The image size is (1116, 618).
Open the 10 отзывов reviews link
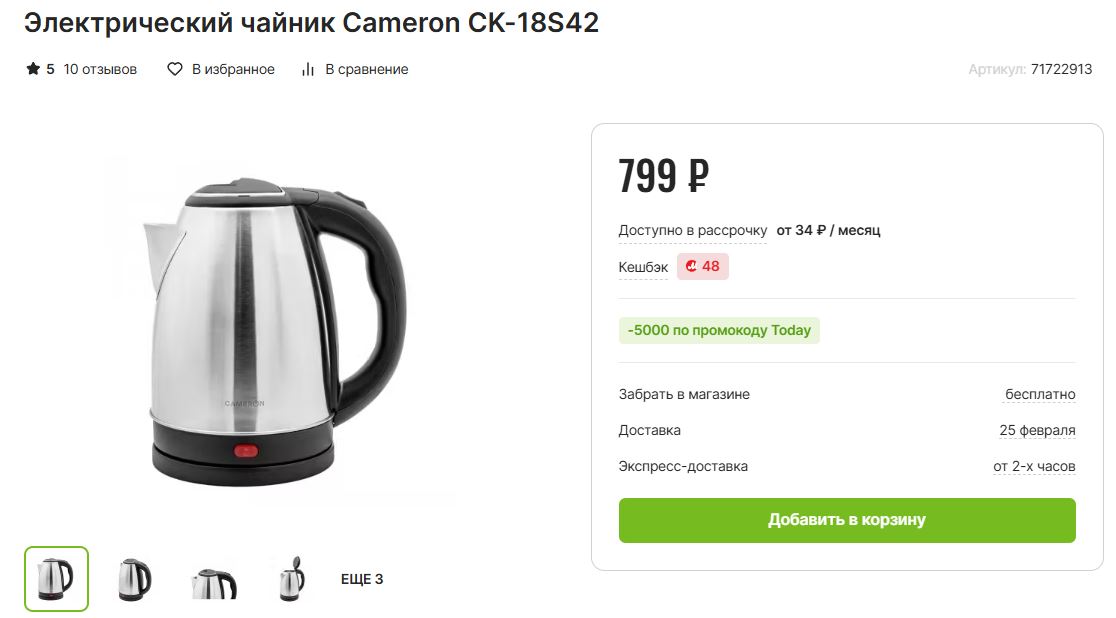[x=100, y=69]
